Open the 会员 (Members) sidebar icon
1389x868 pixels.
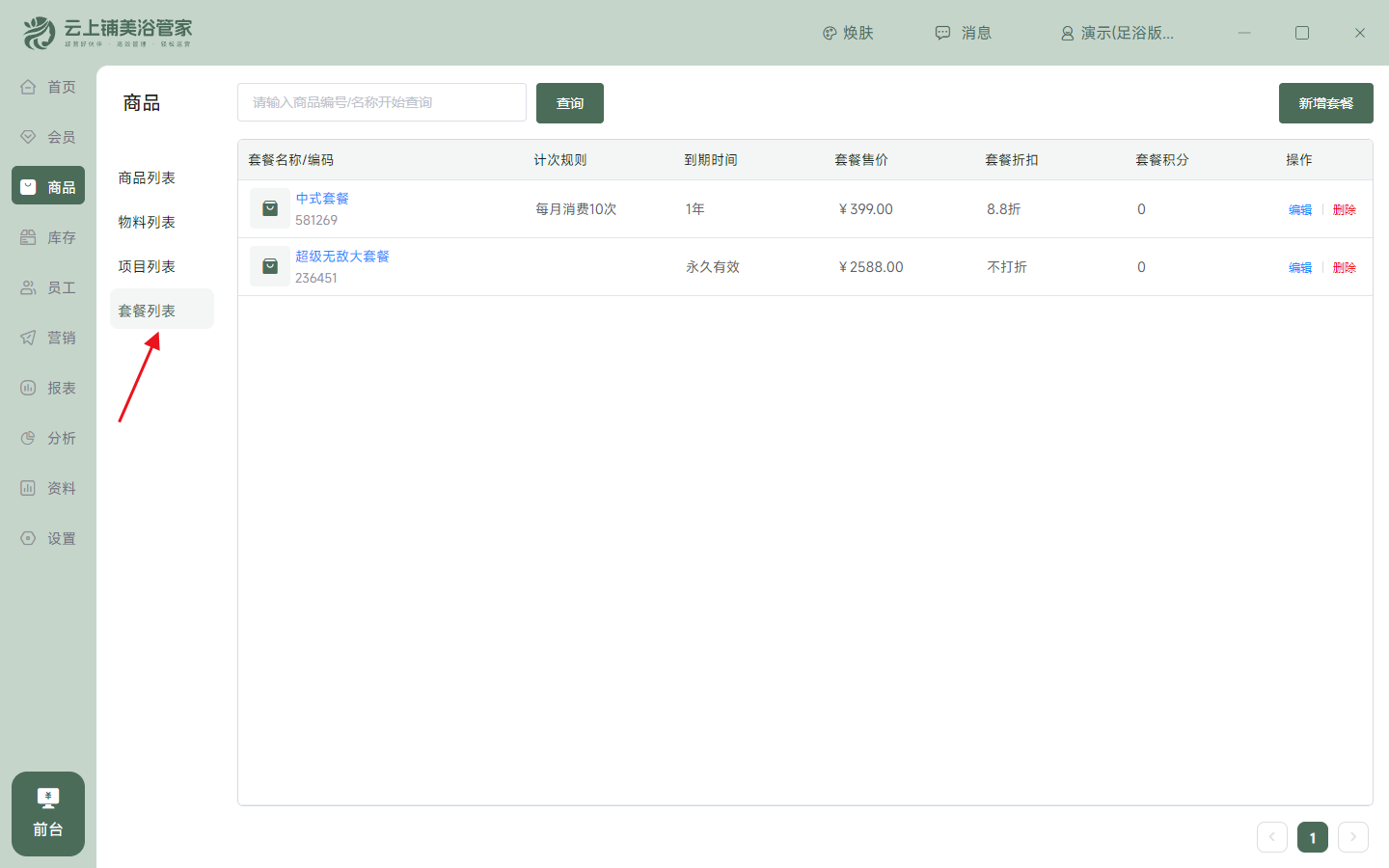coord(47,136)
